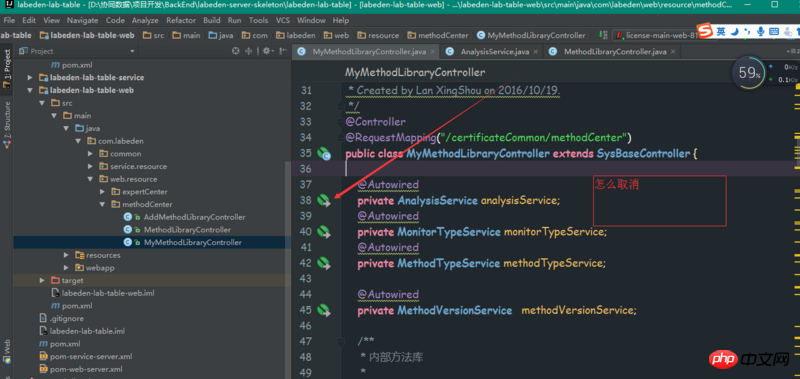The width and height of the screenshot is (800, 379).
Task: Collapse the com.labeden package arrow
Action: coord(79,141)
